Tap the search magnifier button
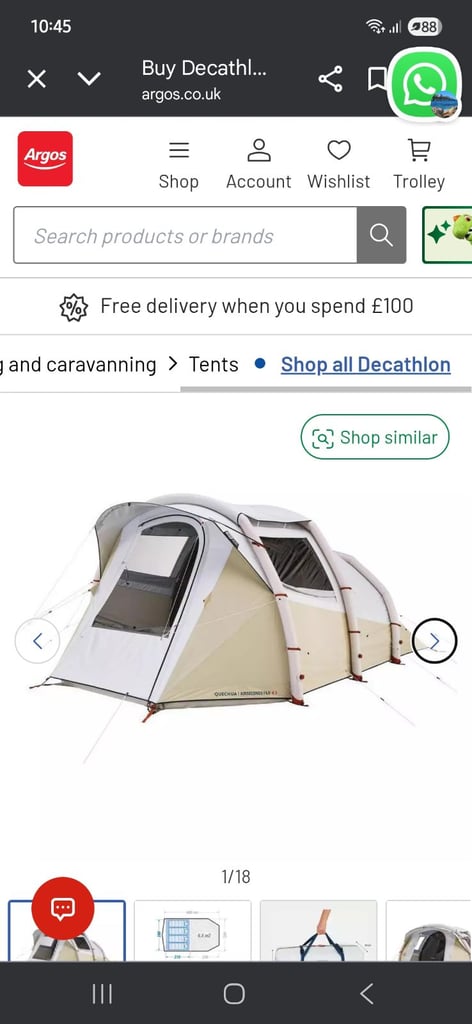The width and height of the screenshot is (472, 1024). pyautogui.click(x=381, y=235)
